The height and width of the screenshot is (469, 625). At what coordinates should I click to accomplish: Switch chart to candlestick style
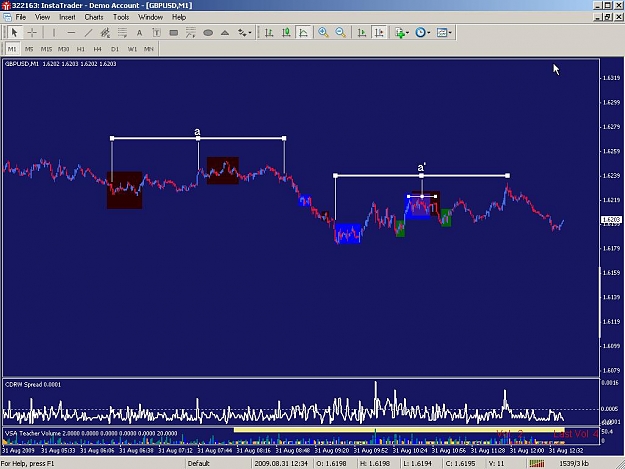point(286,33)
